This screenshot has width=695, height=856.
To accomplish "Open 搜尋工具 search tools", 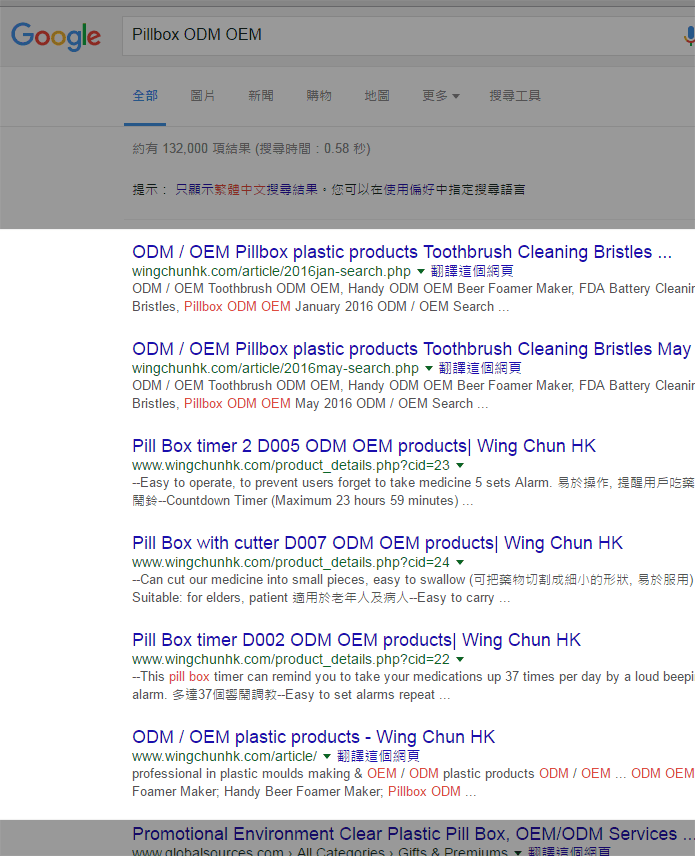I will 515,96.
